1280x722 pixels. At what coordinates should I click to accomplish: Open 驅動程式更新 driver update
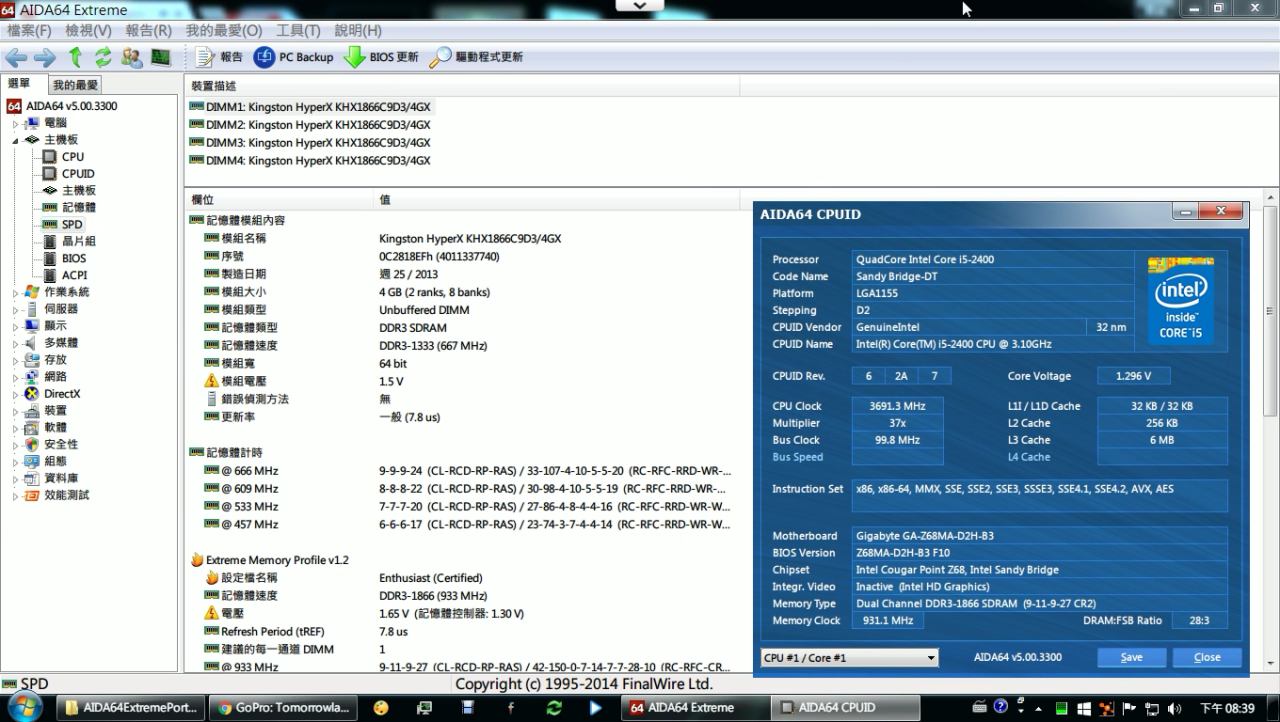point(477,57)
